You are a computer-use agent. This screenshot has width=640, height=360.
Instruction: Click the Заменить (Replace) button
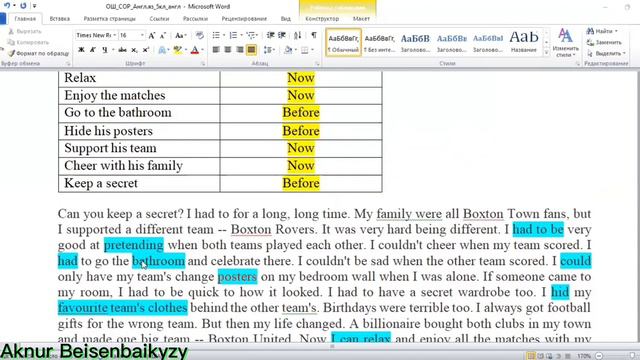click(604, 42)
